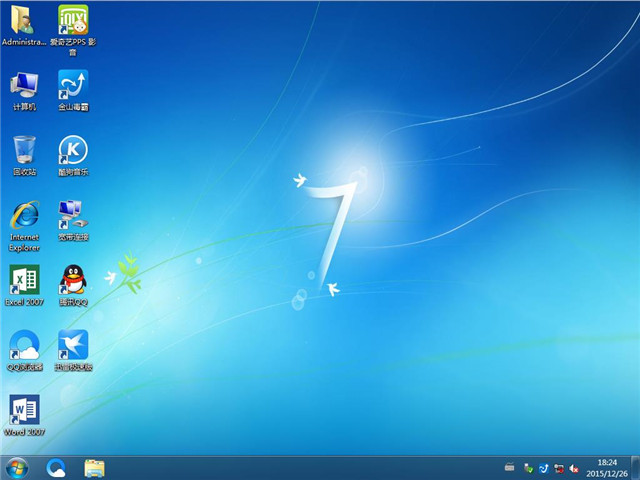Click the Kingsoft Antivirus tray icon
Image resolution: width=640 pixels, height=480 pixels.
pyautogui.click(x=543, y=468)
